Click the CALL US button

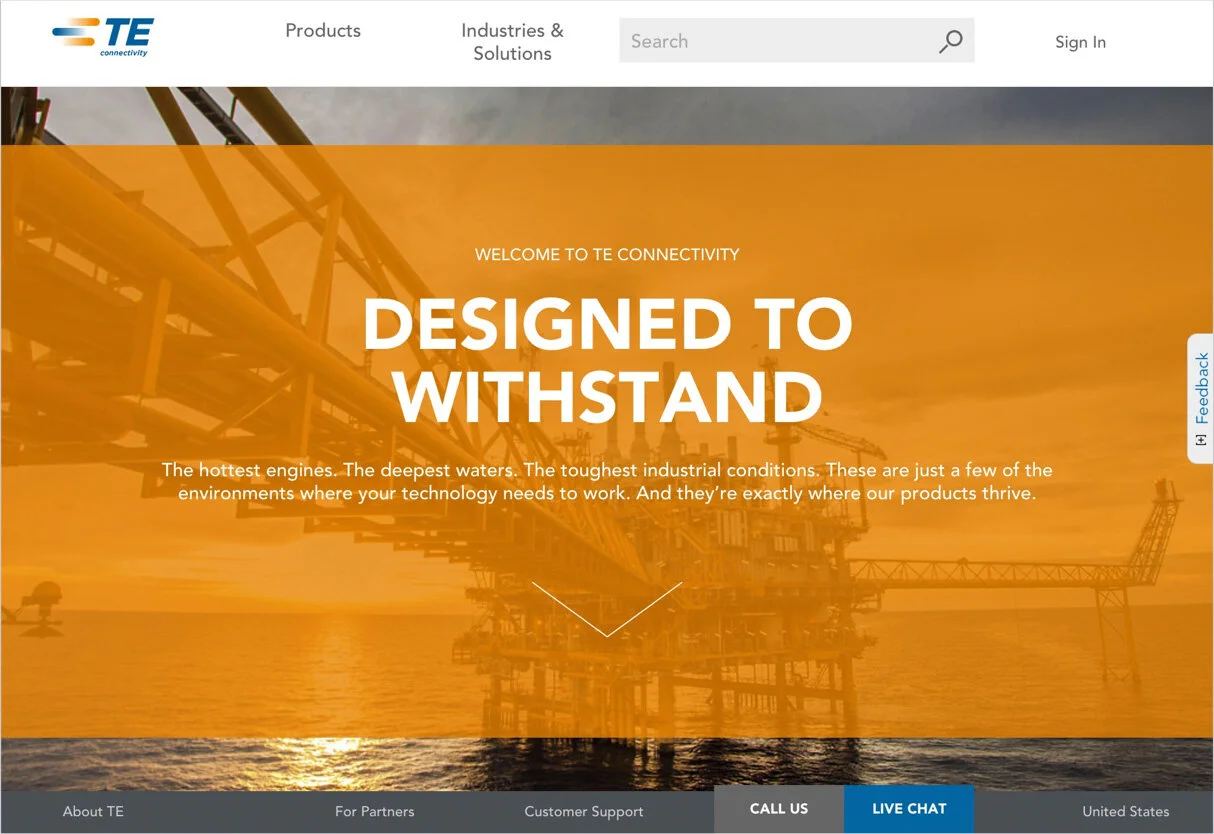779,809
